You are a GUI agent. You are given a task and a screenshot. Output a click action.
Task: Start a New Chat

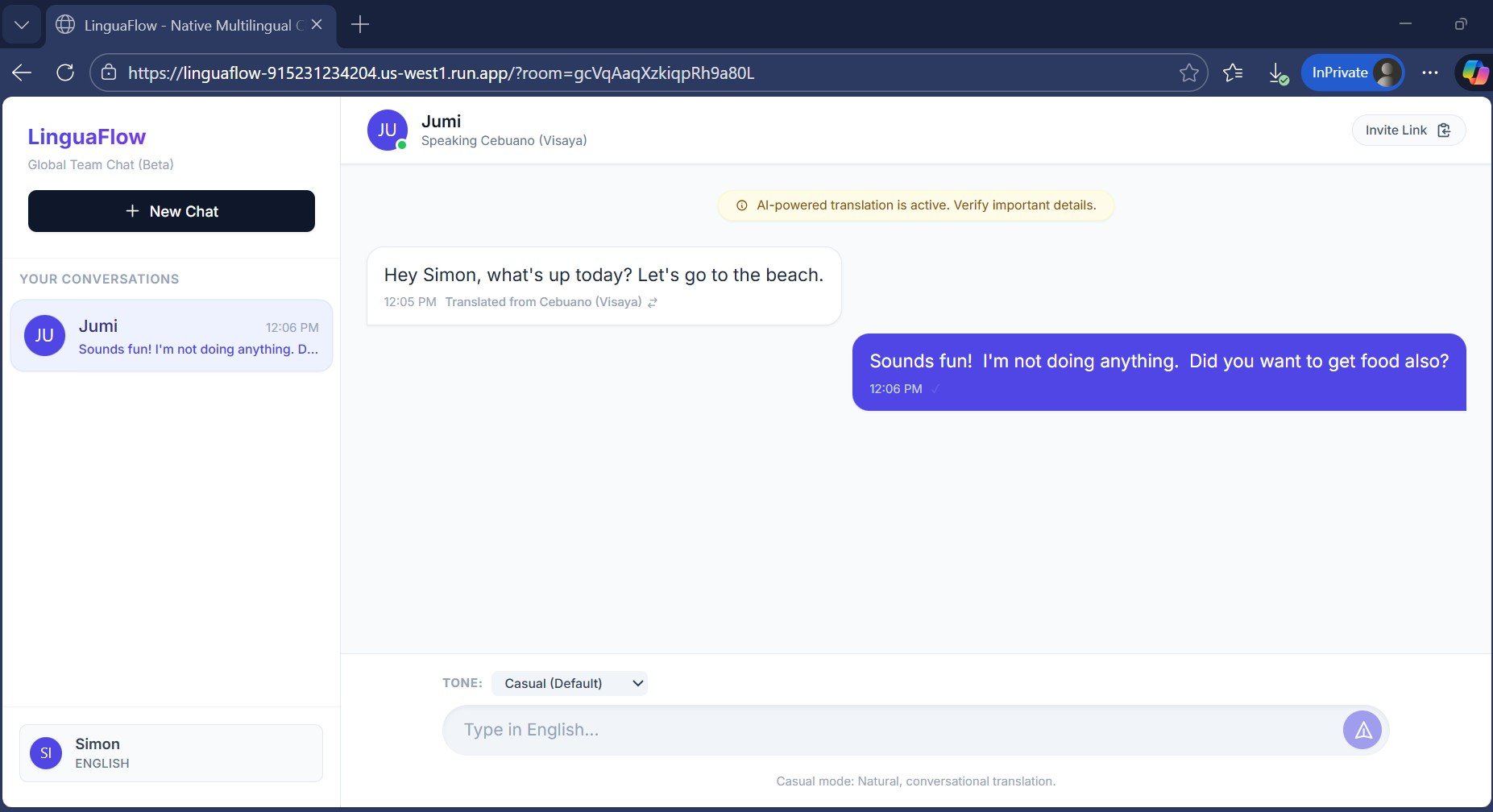pyautogui.click(x=172, y=211)
